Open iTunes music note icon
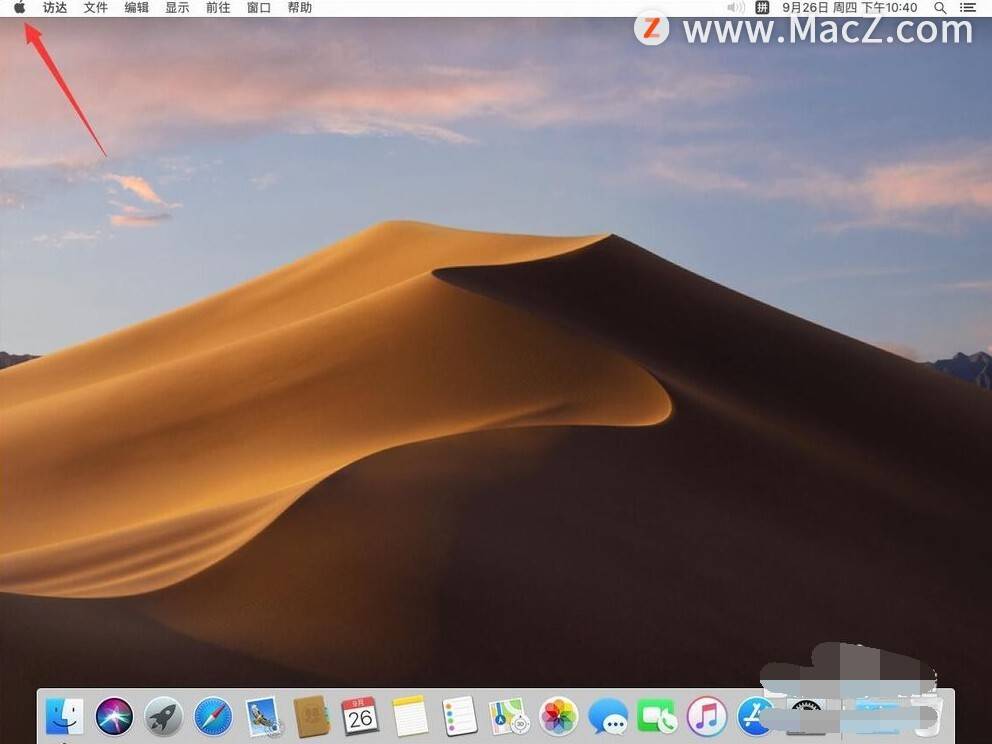The height and width of the screenshot is (744, 992). click(706, 716)
